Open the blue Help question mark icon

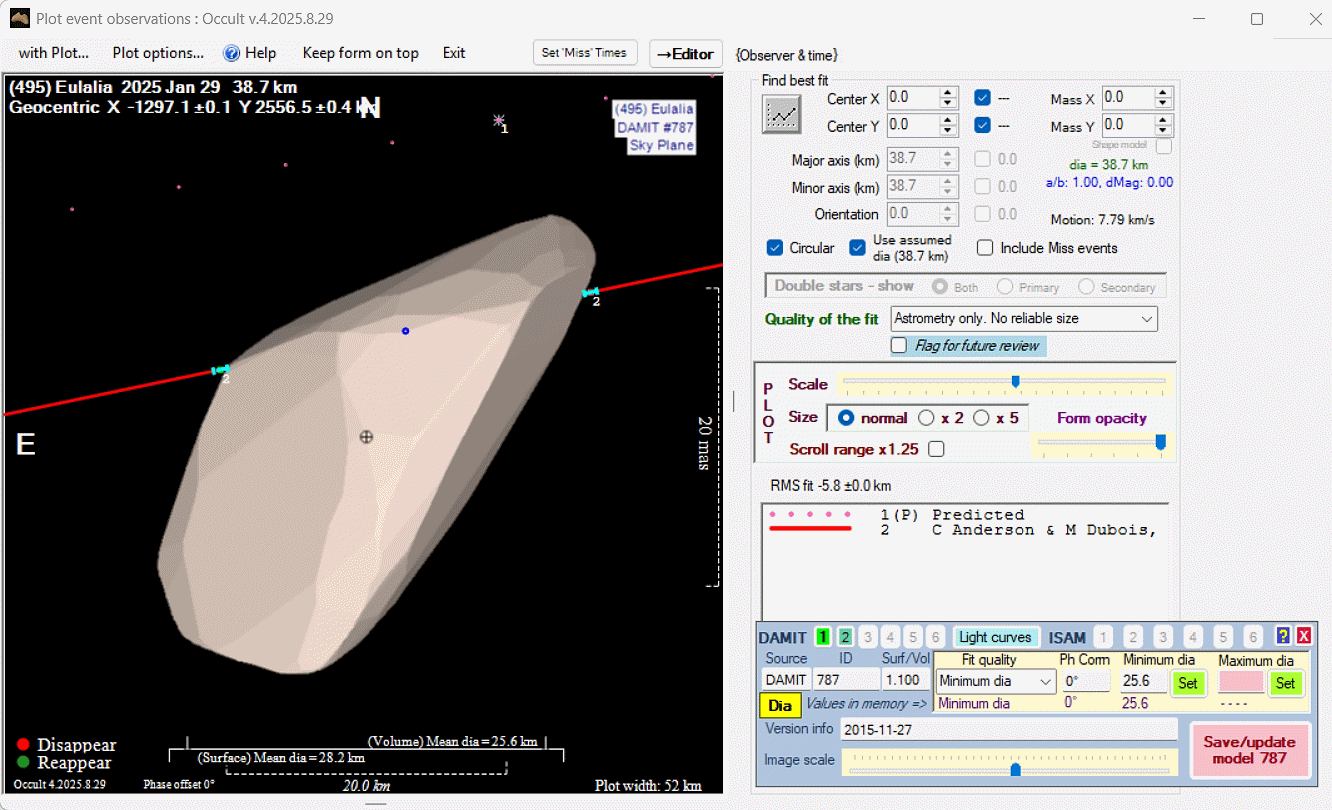[x=232, y=53]
